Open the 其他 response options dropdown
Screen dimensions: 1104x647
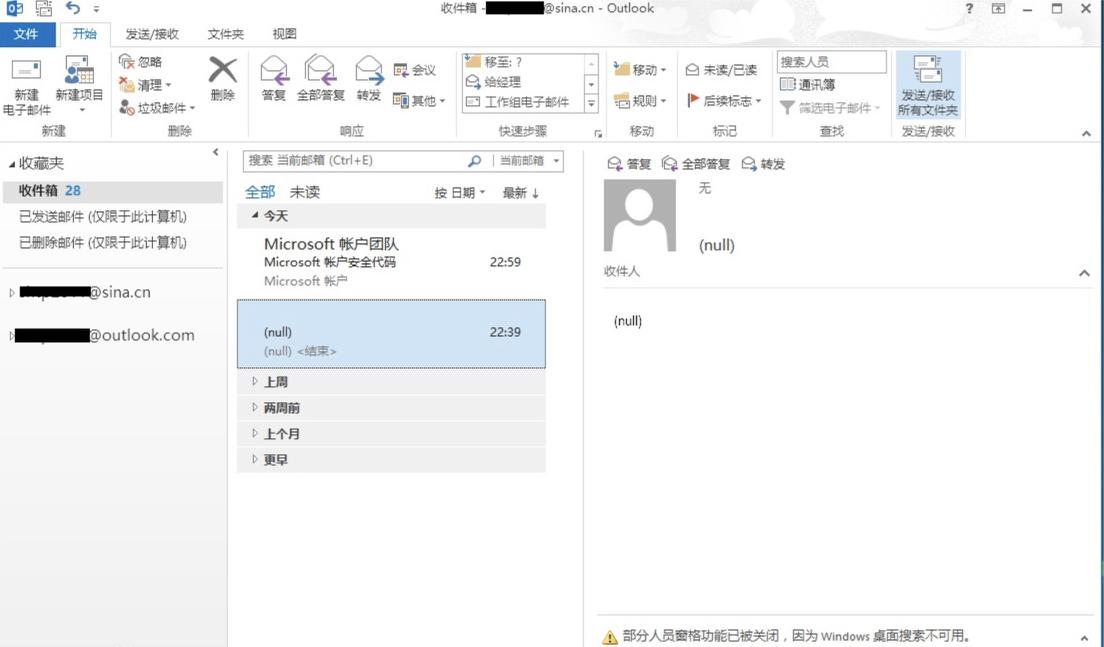click(419, 101)
